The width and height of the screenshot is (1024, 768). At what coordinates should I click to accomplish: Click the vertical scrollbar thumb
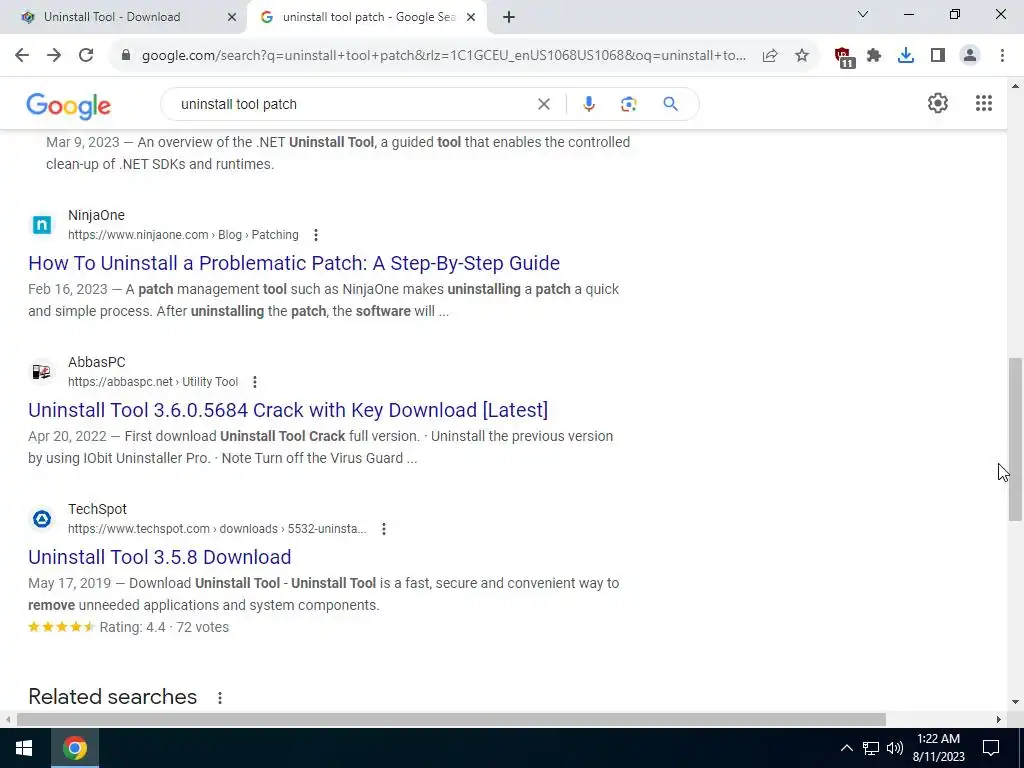1015,440
